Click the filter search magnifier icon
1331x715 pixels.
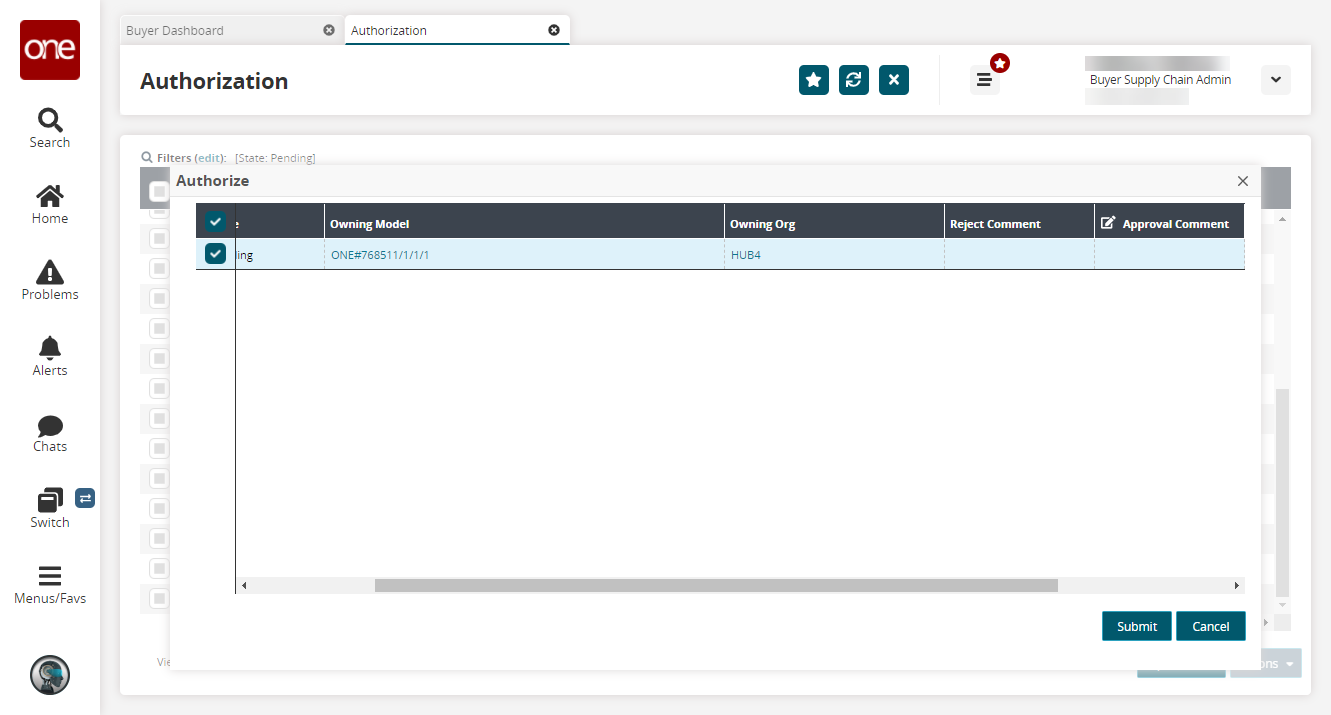click(147, 158)
